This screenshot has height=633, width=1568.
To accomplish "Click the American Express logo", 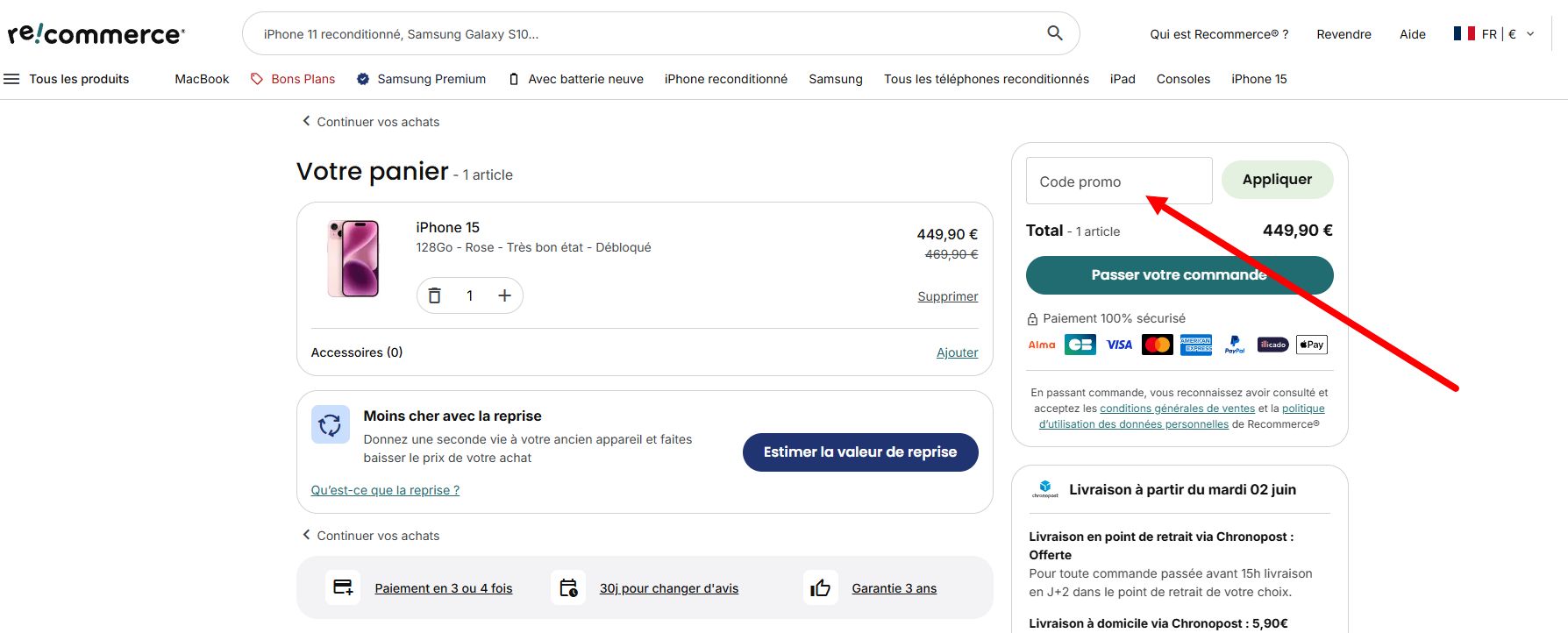I will point(1196,345).
